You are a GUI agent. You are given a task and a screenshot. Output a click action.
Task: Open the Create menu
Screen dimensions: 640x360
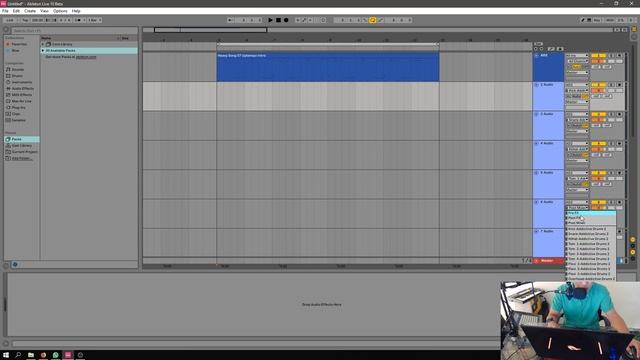pyautogui.click(x=30, y=11)
